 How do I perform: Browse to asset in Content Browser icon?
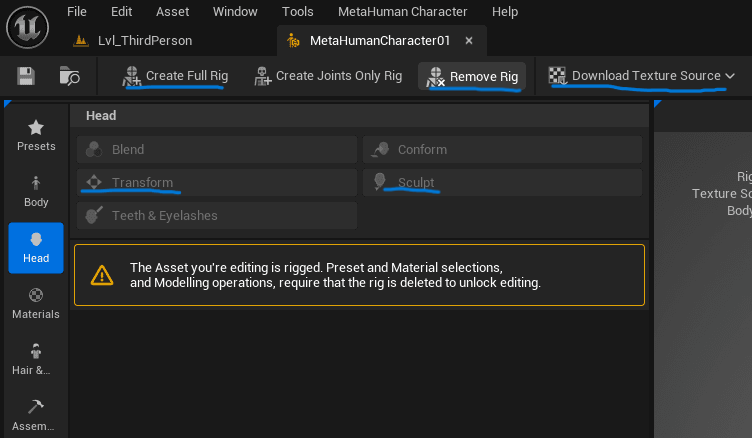[x=70, y=76]
